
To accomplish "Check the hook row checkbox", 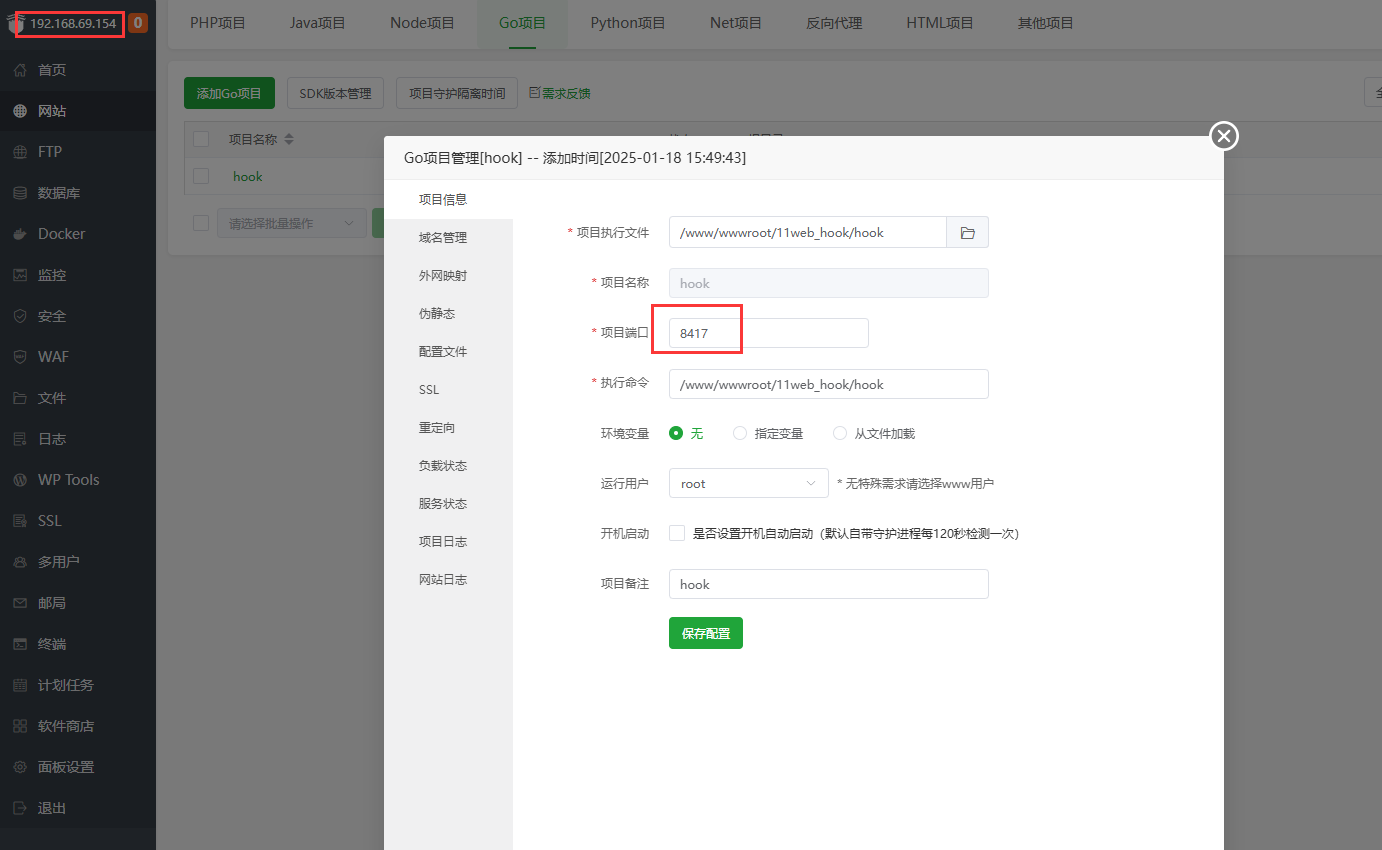I will point(201,176).
